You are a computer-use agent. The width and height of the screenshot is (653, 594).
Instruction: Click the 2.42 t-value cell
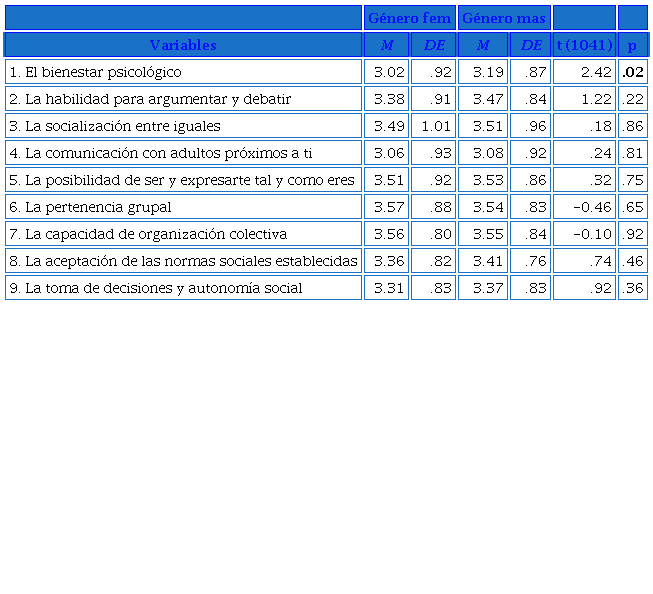[x=584, y=72]
